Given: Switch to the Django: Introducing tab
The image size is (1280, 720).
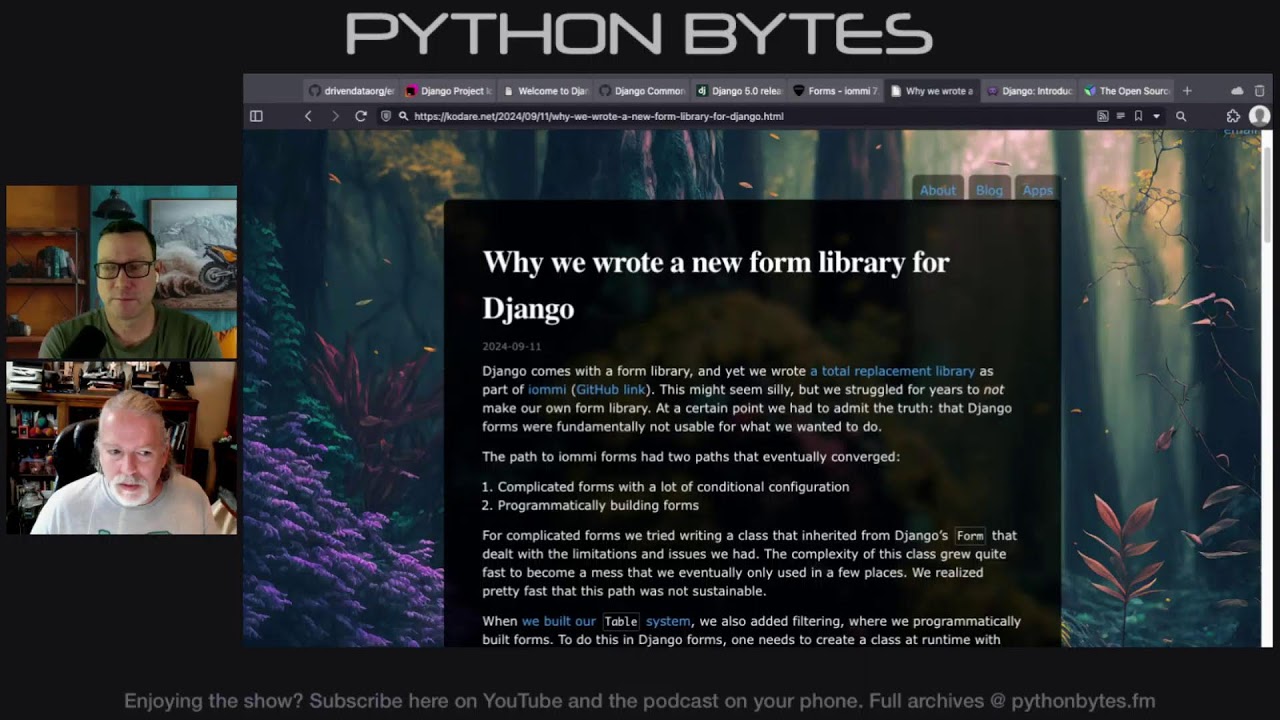Looking at the screenshot, I should (x=1029, y=91).
